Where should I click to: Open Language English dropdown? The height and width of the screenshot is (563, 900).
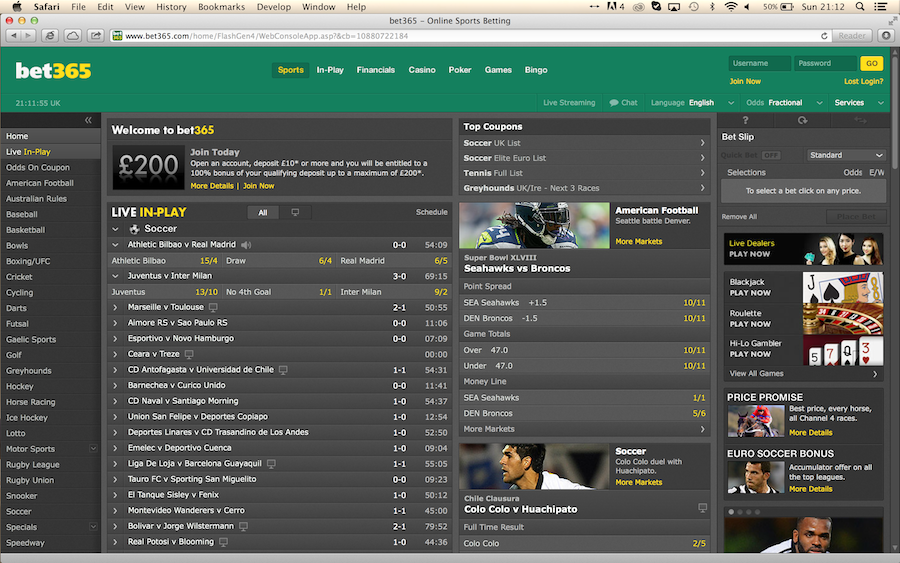[692, 103]
